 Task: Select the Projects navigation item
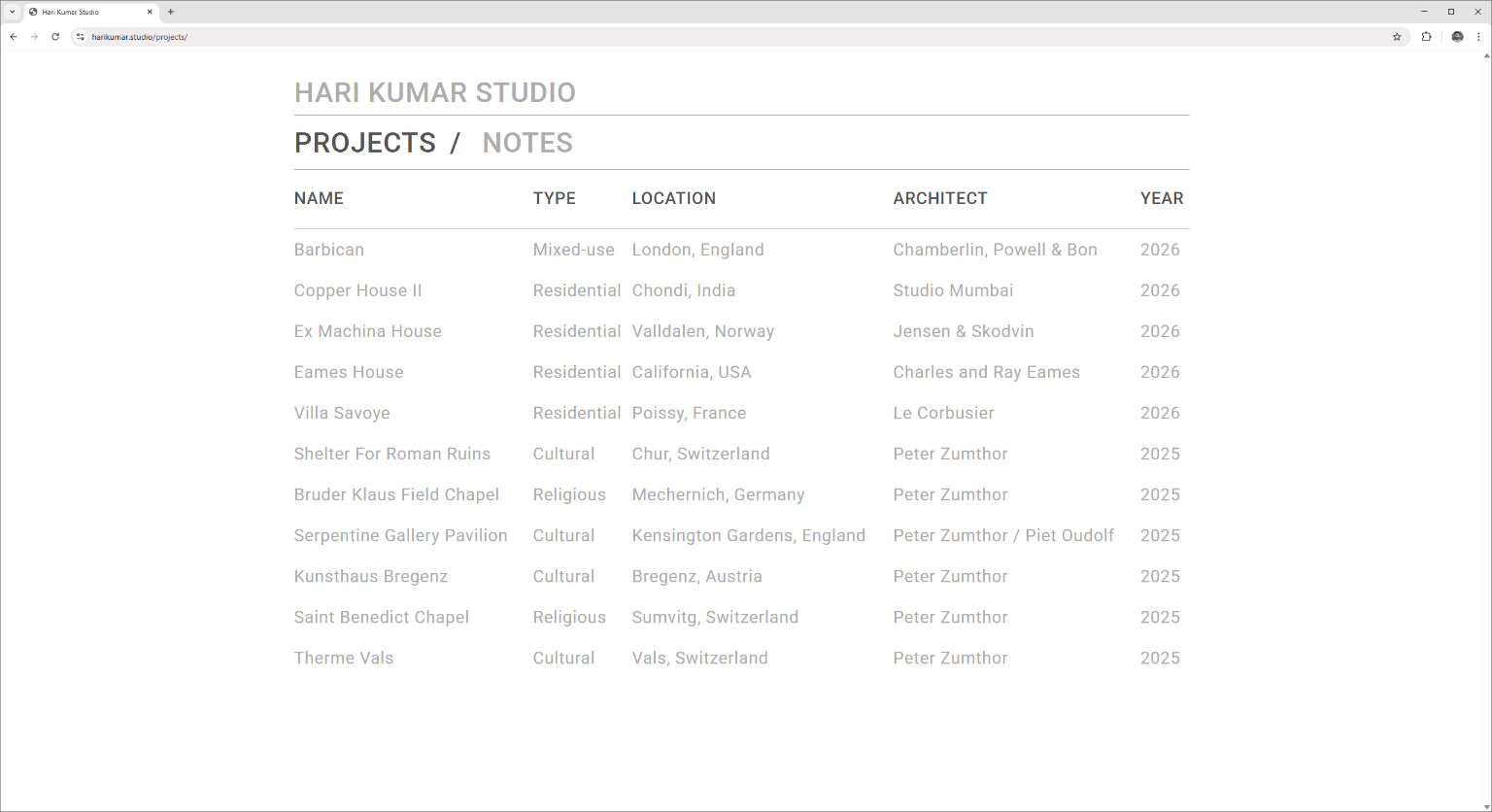(365, 143)
